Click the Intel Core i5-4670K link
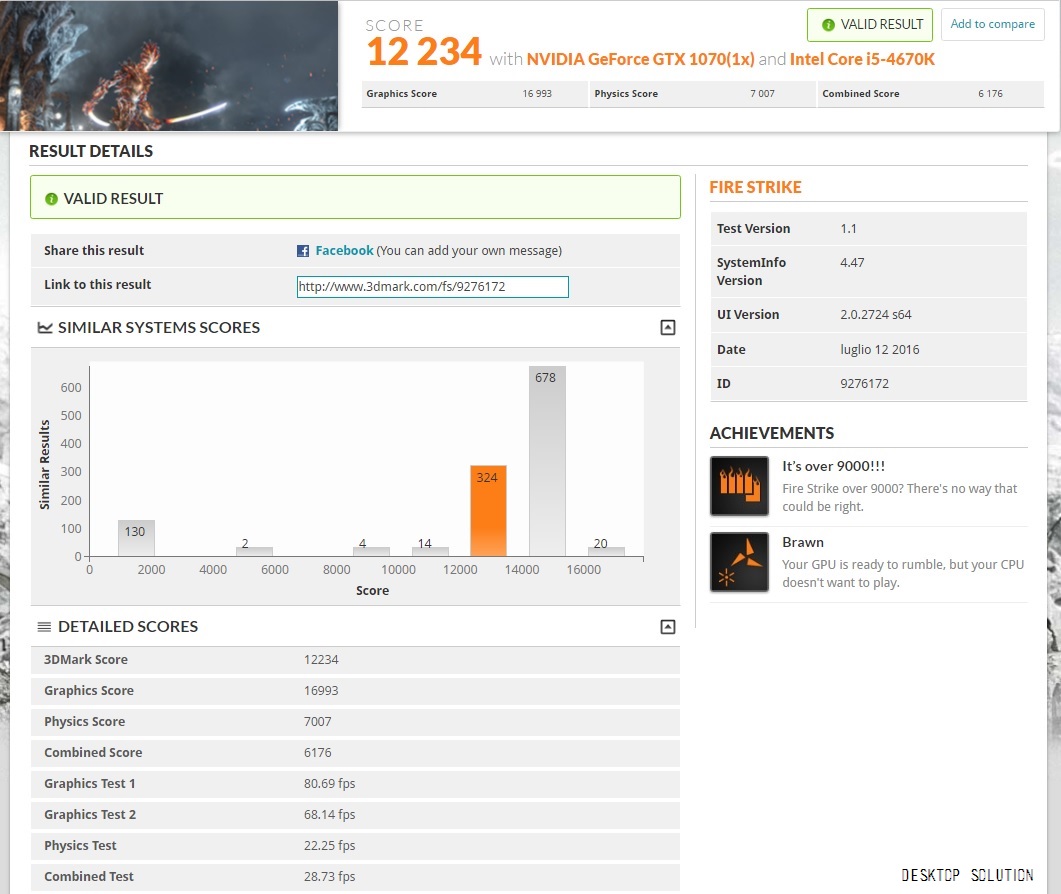 pyautogui.click(x=862, y=60)
